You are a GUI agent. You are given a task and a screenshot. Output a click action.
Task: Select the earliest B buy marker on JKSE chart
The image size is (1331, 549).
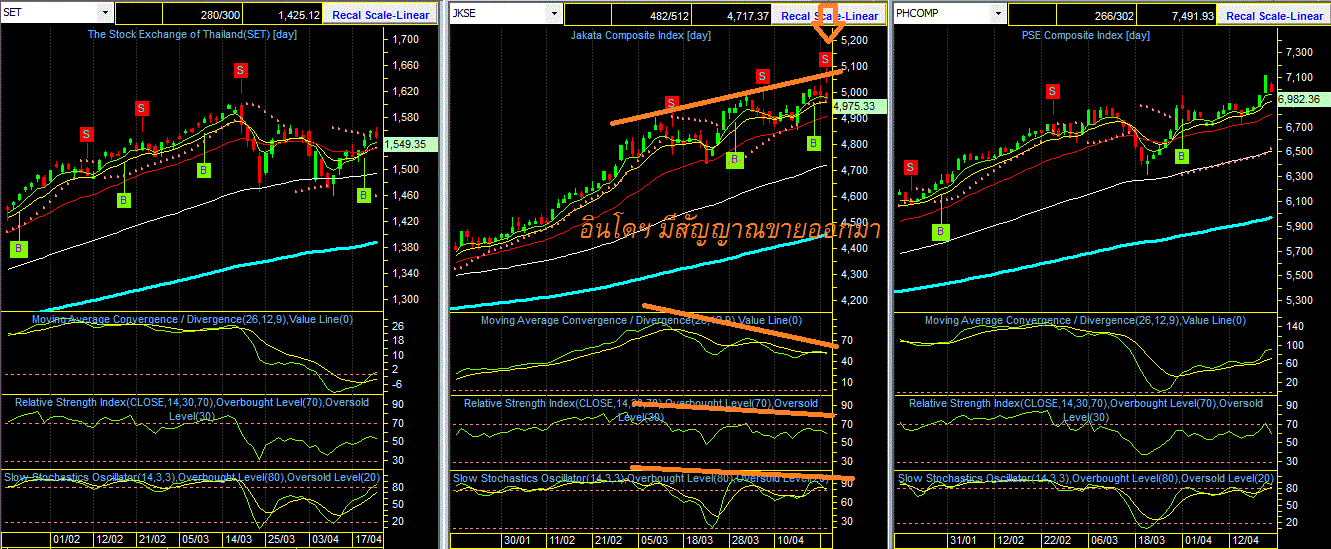coord(734,159)
